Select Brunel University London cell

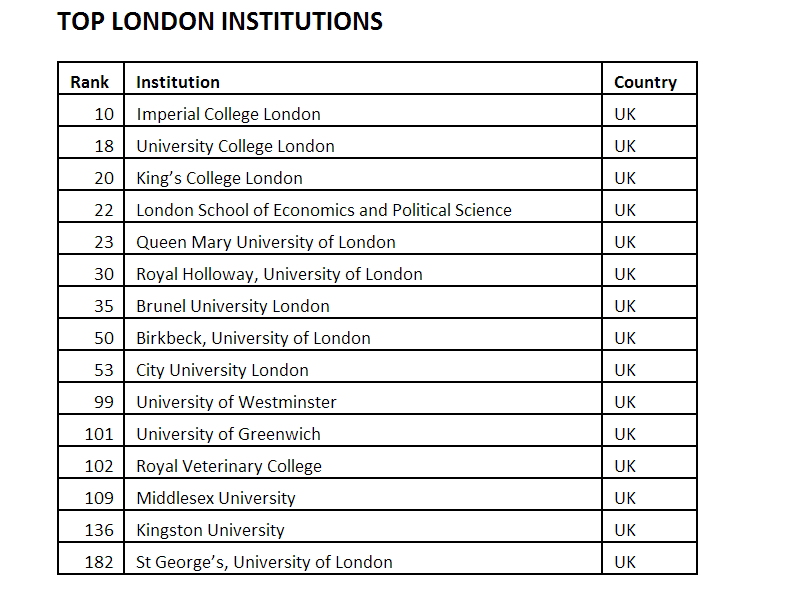(x=232, y=306)
